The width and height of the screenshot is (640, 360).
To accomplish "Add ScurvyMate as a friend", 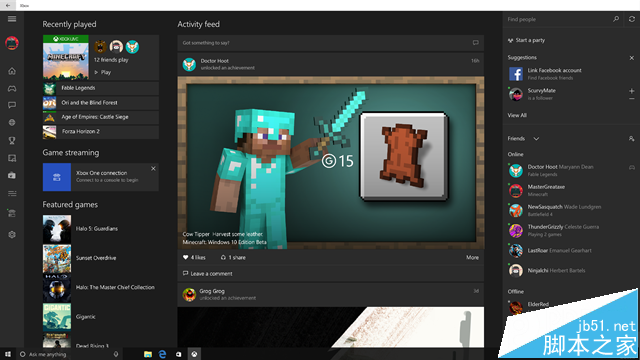I will (x=631, y=91).
